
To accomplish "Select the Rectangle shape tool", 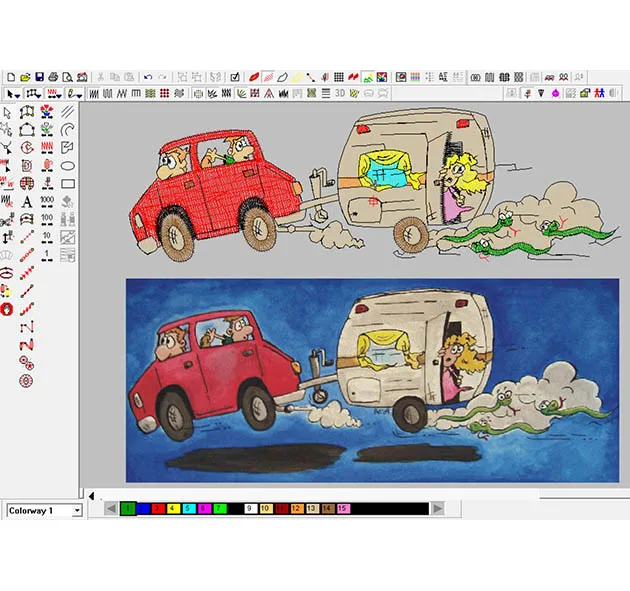I will pos(68,184).
